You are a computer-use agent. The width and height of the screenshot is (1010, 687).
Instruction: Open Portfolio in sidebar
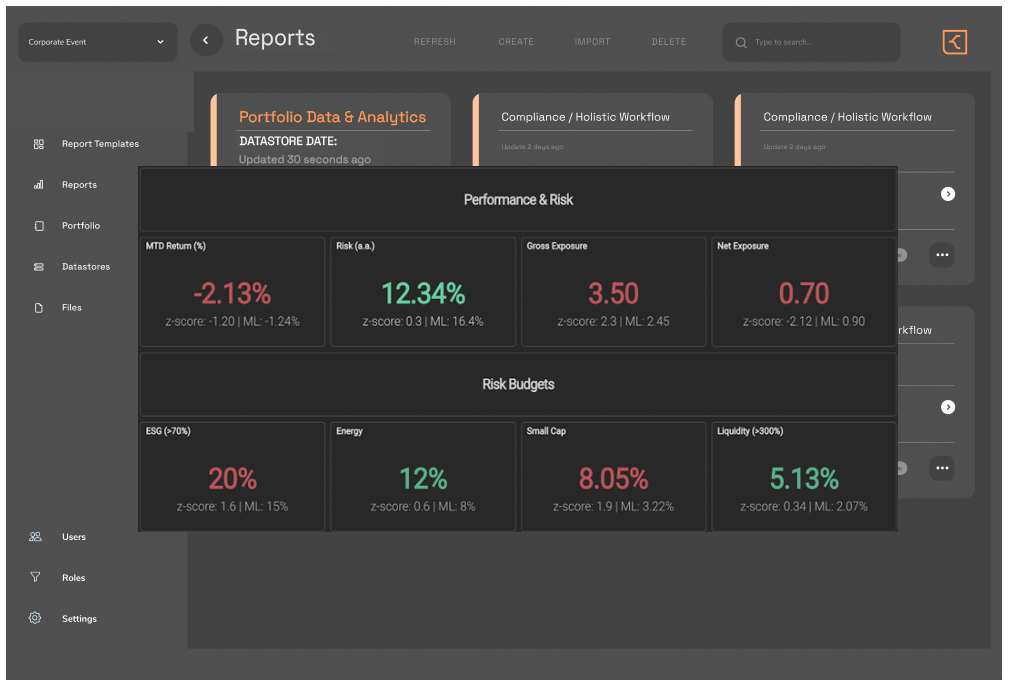point(81,226)
